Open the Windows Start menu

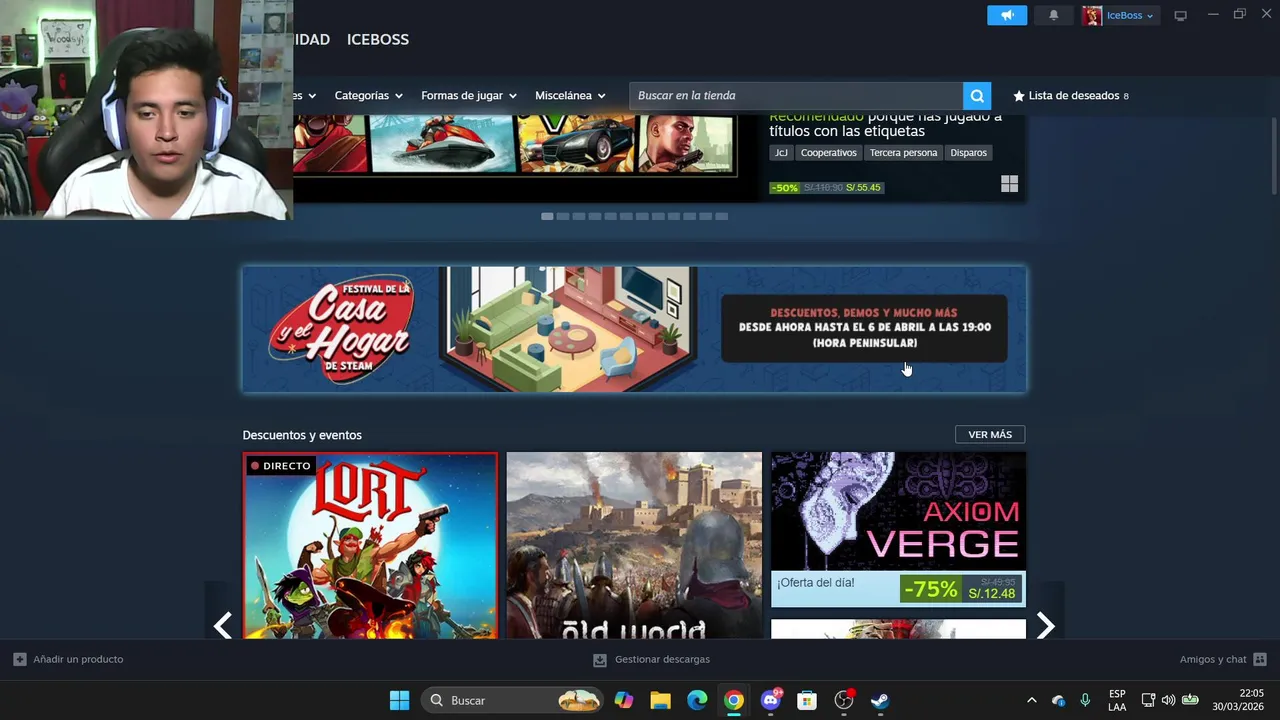(399, 700)
